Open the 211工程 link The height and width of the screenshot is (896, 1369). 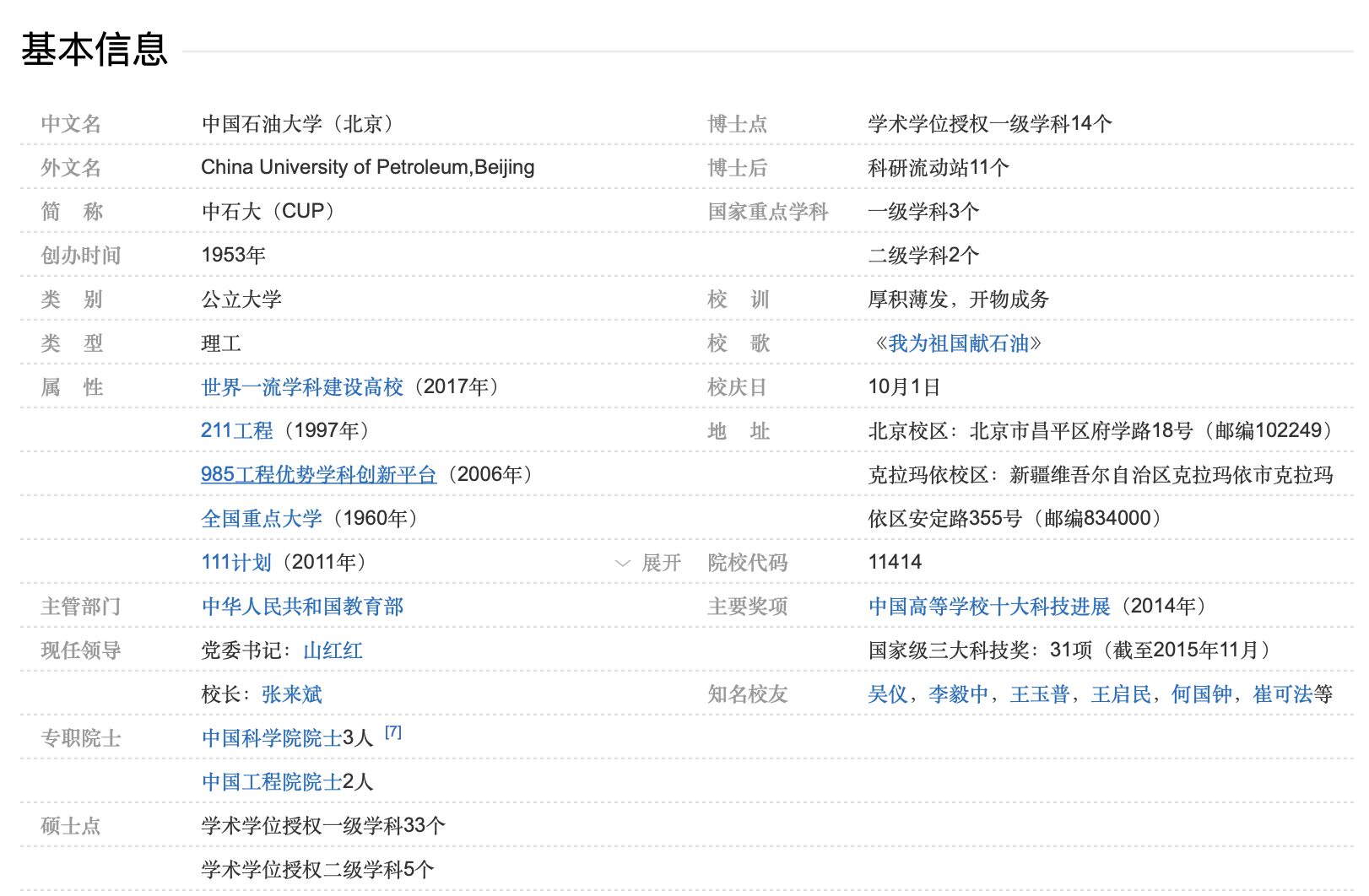click(x=236, y=431)
